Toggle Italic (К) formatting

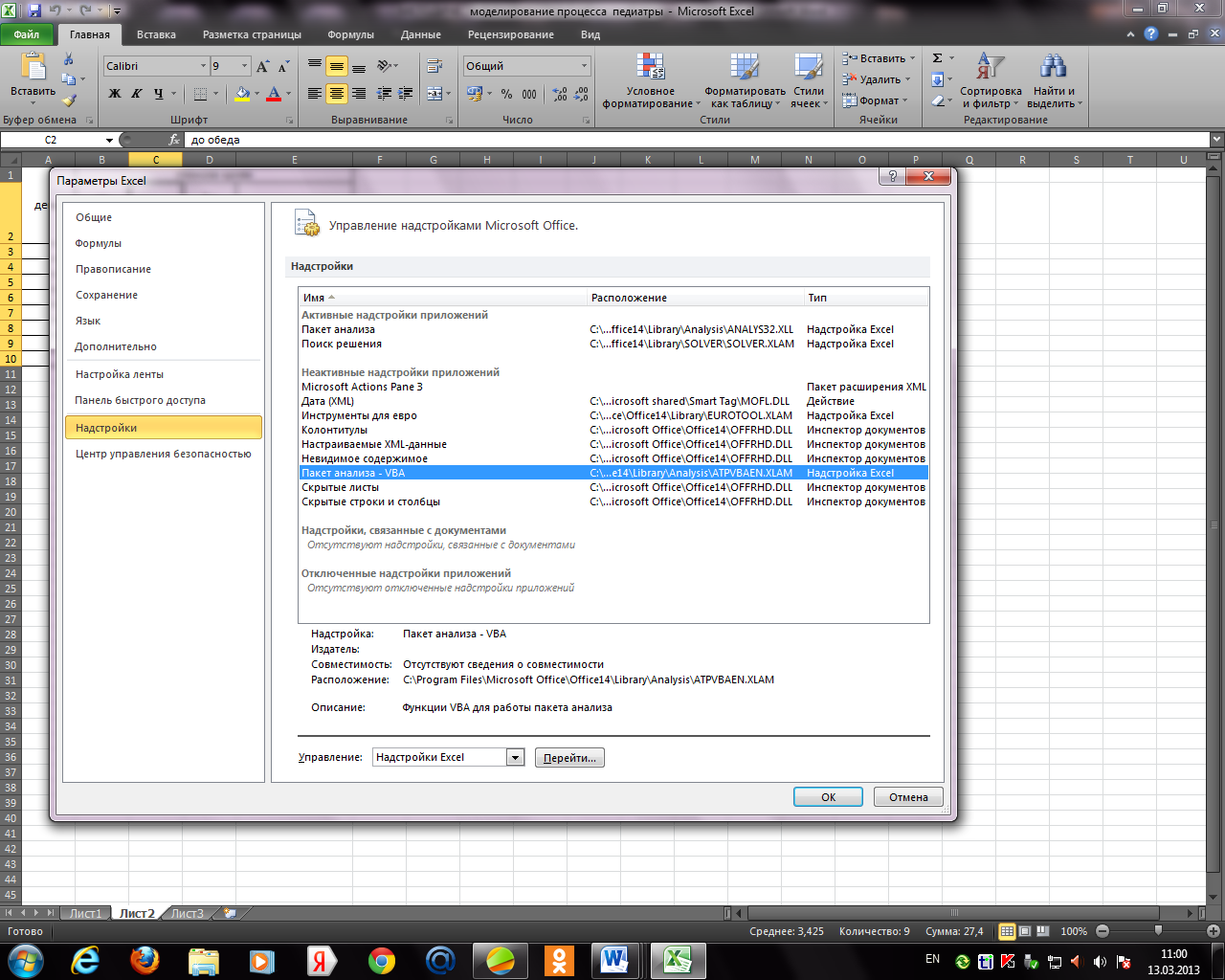(137, 94)
